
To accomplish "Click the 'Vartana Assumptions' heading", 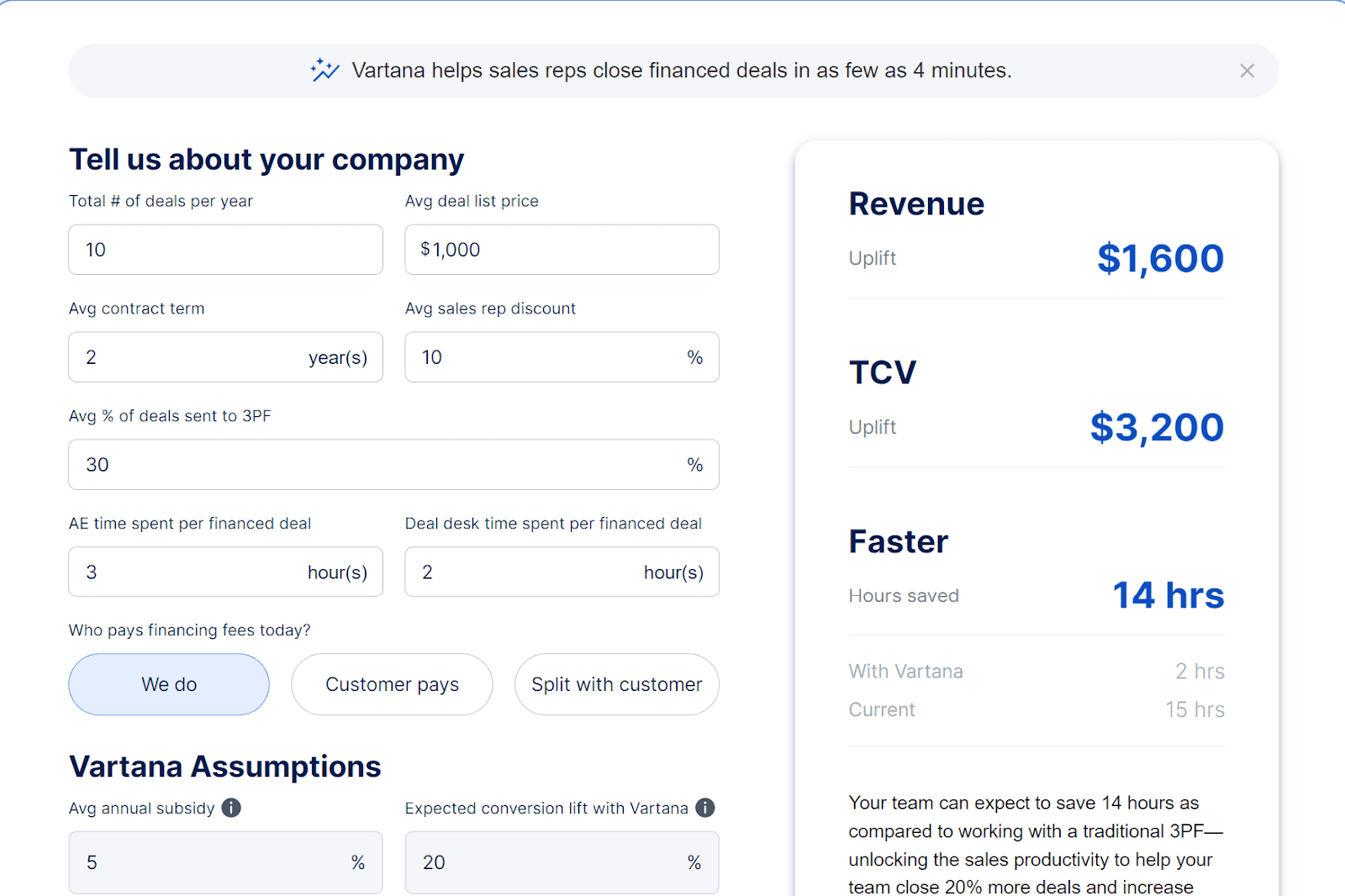I will pyautogui.click(x=224, y=767).
